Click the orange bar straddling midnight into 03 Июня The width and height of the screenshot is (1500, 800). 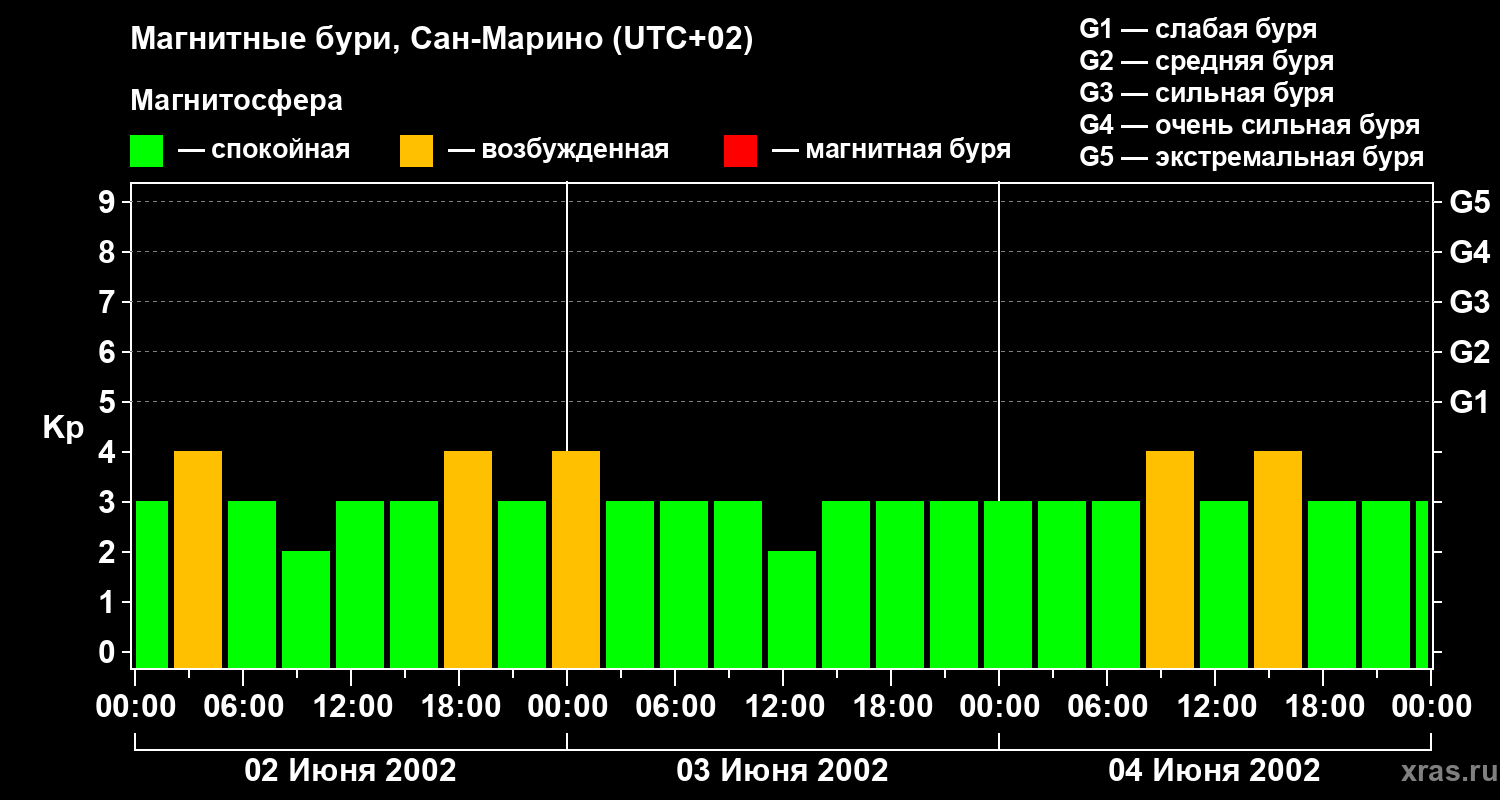pos(576,559)
